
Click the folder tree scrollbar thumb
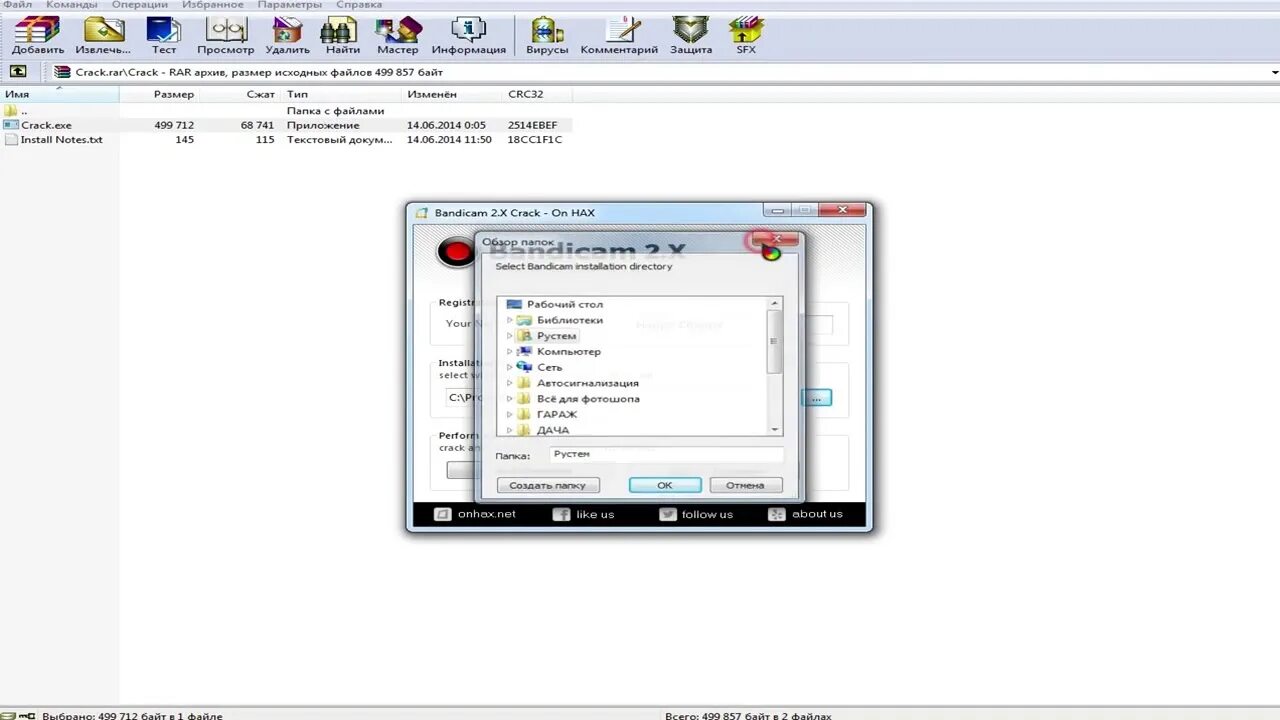click(774, 341)
